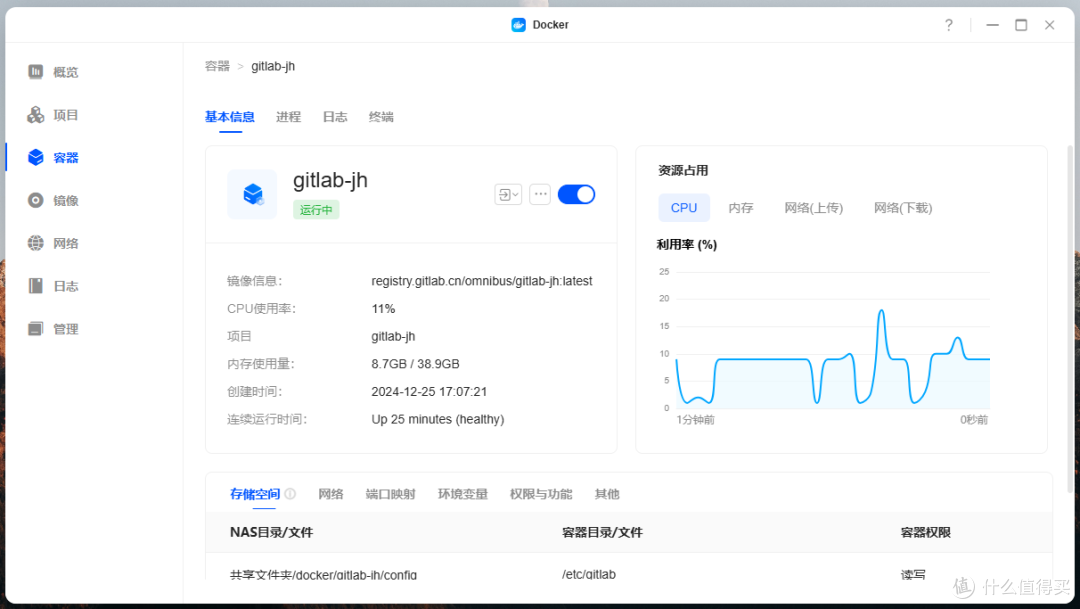The width and height of the screenshot is (1080, 609).
Task: Open the 项目 projects sidebar icon
Action: (52, 114)
